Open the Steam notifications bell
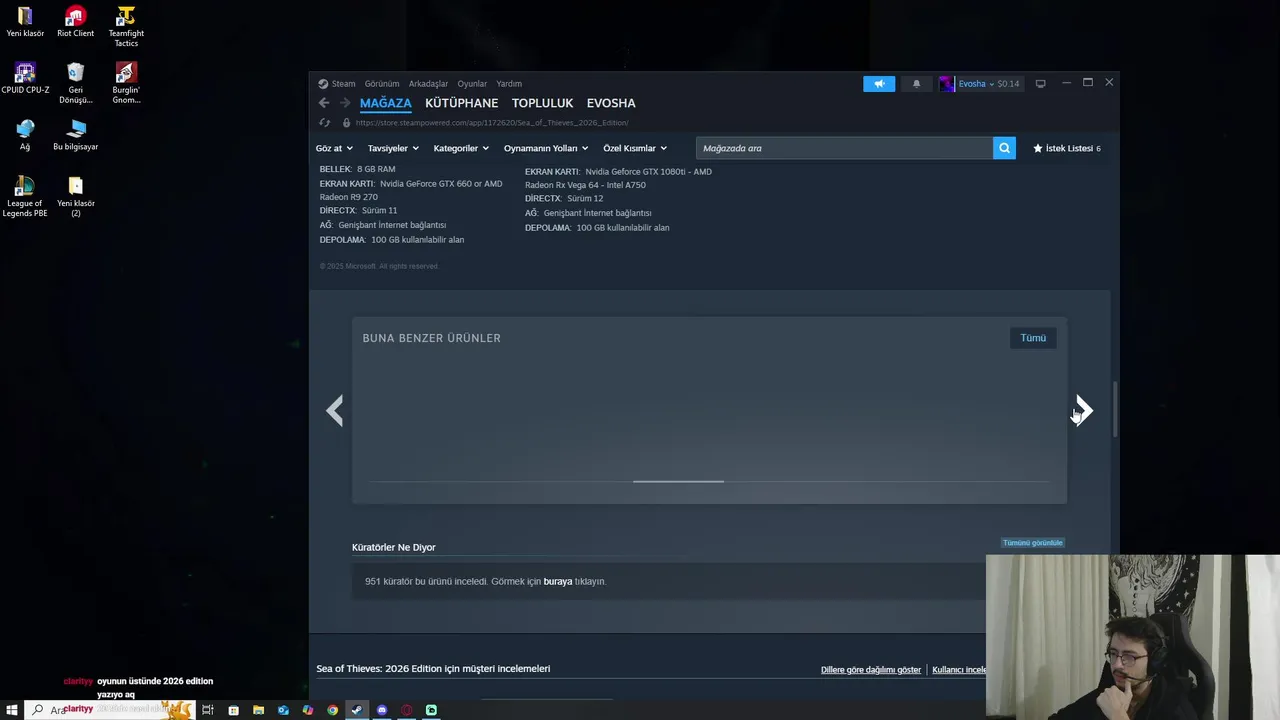This screenshot has height=720, width=1280. tap(916, 84)
